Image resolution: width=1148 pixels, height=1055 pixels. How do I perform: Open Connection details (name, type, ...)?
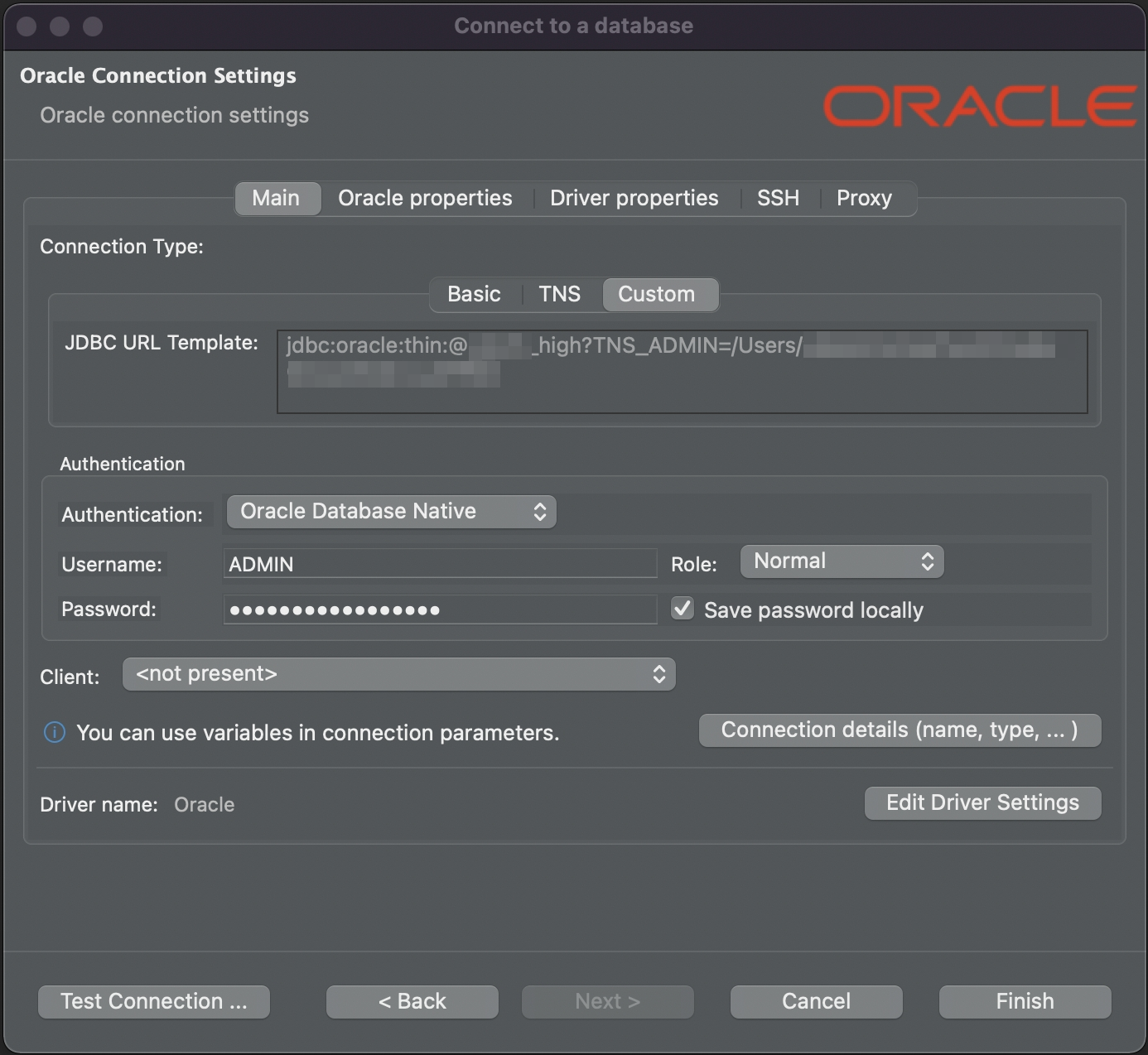click(900, 730)
